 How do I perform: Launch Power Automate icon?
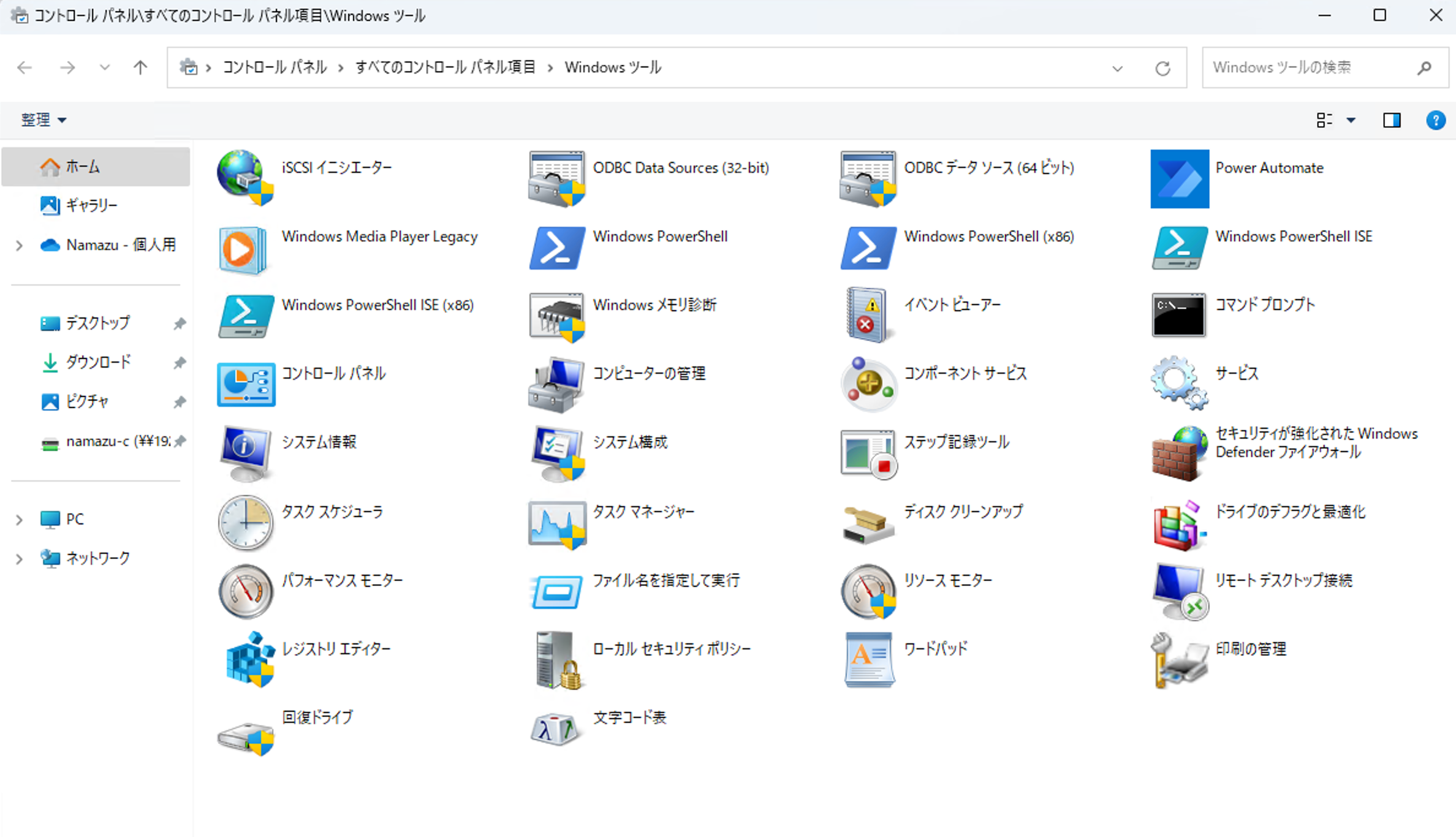[1179, 179]
